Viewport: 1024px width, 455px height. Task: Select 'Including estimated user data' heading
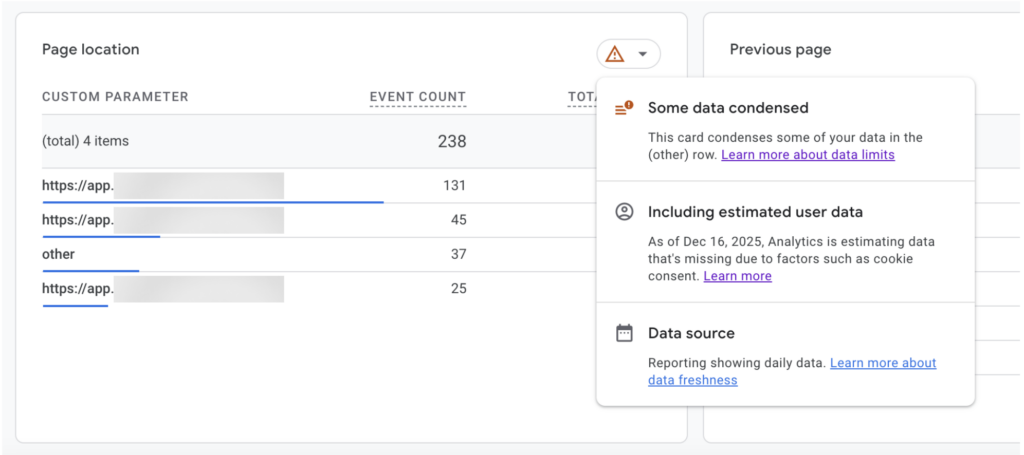pos(754,212)
